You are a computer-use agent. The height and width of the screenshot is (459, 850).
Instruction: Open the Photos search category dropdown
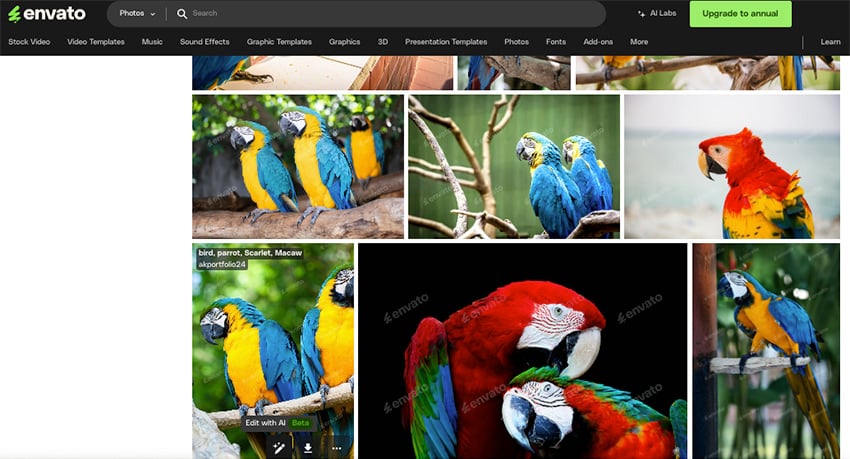pyautogui.click(x=137, y=14)
